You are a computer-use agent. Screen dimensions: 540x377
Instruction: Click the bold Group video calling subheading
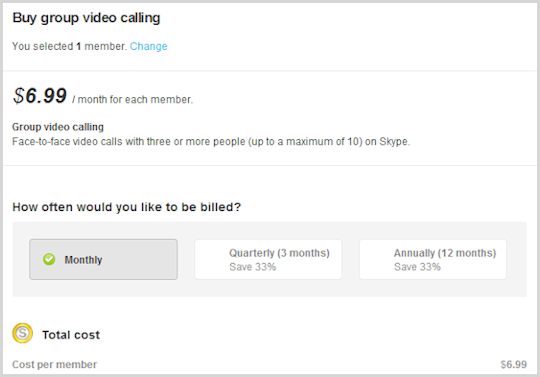58,127
